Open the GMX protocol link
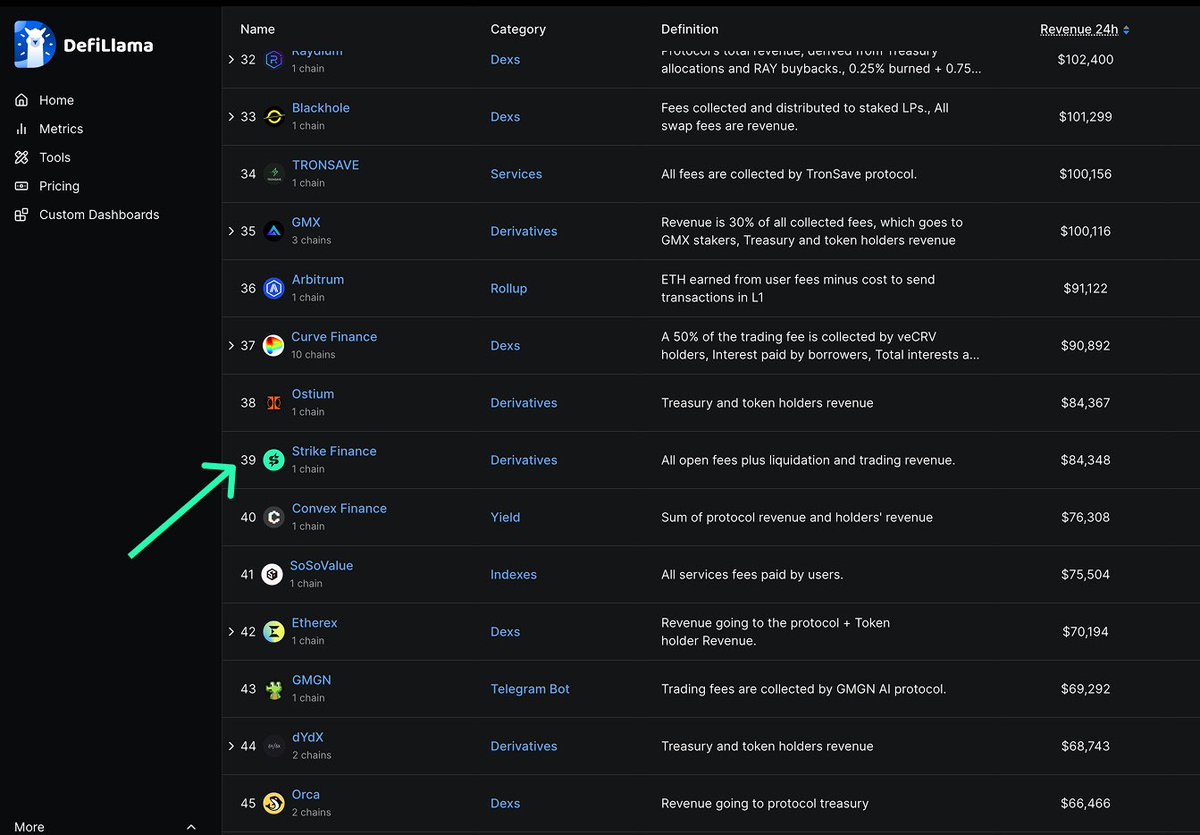The height and width of the screenshot is (835, 1200). [306, 222]
